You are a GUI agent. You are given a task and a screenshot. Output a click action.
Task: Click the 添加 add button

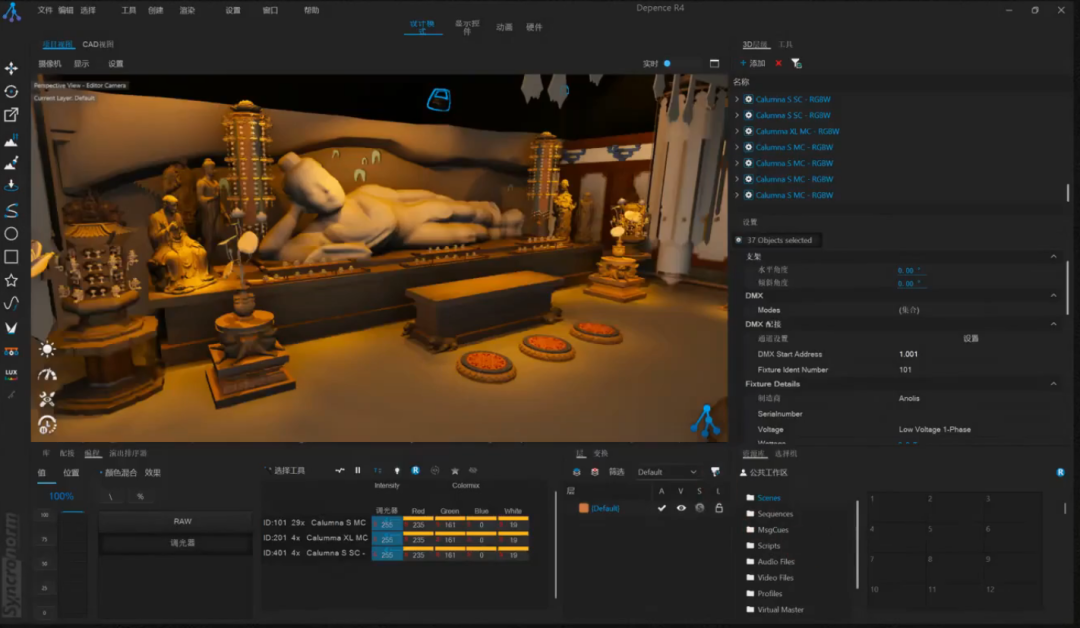[752, 63]
